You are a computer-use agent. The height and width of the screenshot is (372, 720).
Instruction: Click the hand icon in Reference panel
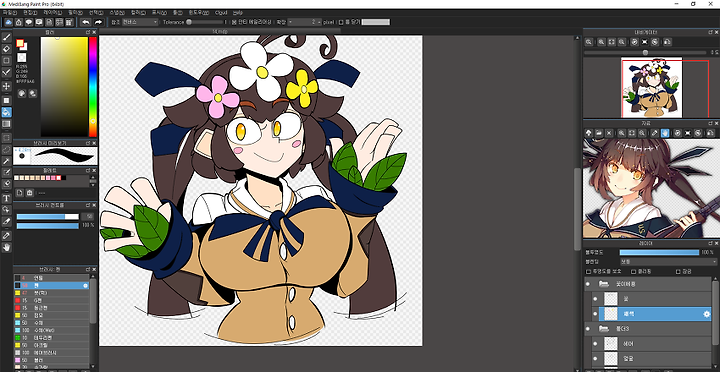[x=665, y=133]
